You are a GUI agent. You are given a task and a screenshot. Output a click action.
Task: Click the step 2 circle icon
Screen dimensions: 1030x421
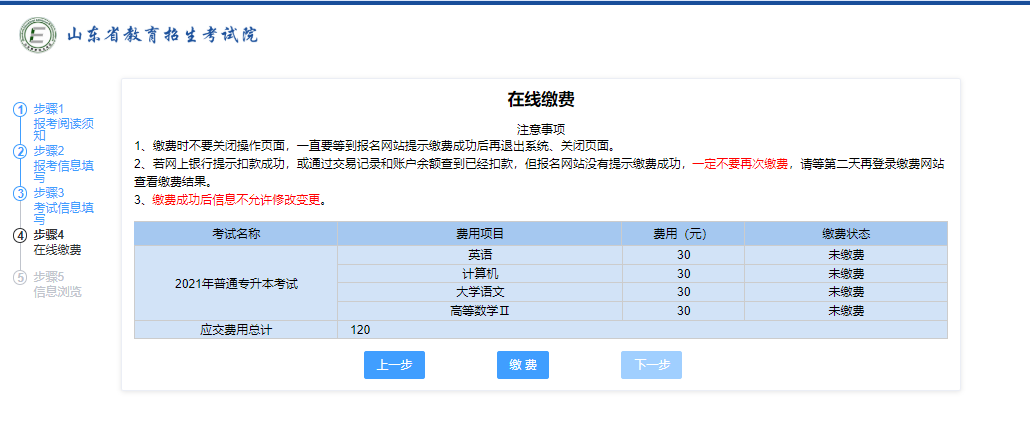point(19,151)
